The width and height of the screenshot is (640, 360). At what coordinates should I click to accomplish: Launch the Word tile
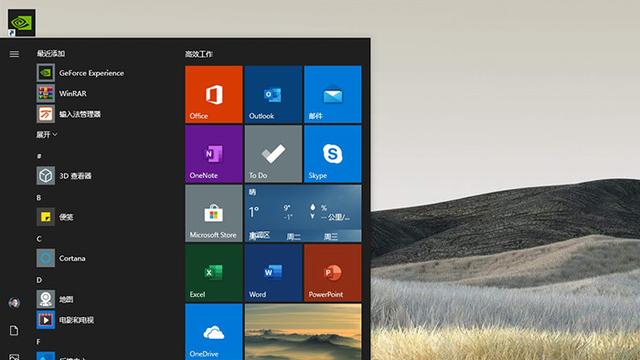pos(273,273)
